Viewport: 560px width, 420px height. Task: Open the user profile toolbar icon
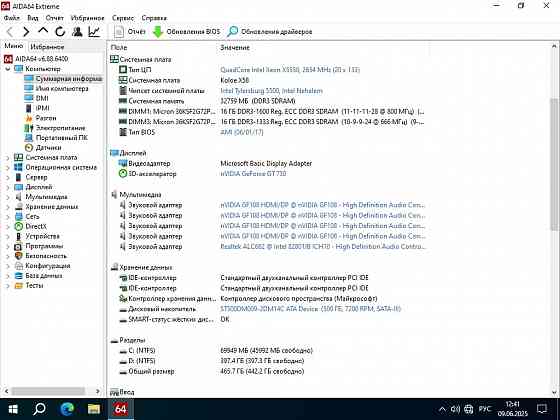pyautogui.click(x=77, y=32)
